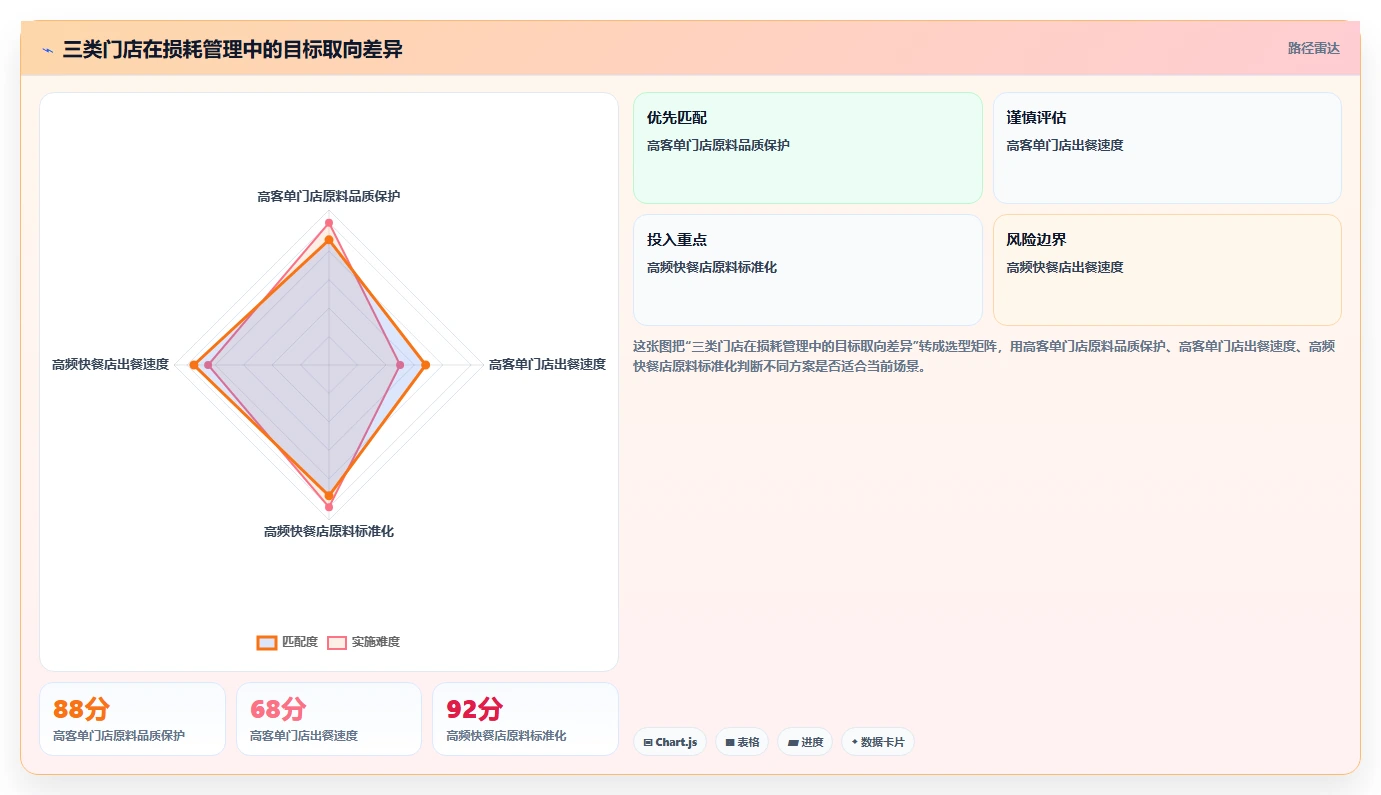Click the 68分 score card
Viewport: 1381px width, 795px height.
point(329,719)
